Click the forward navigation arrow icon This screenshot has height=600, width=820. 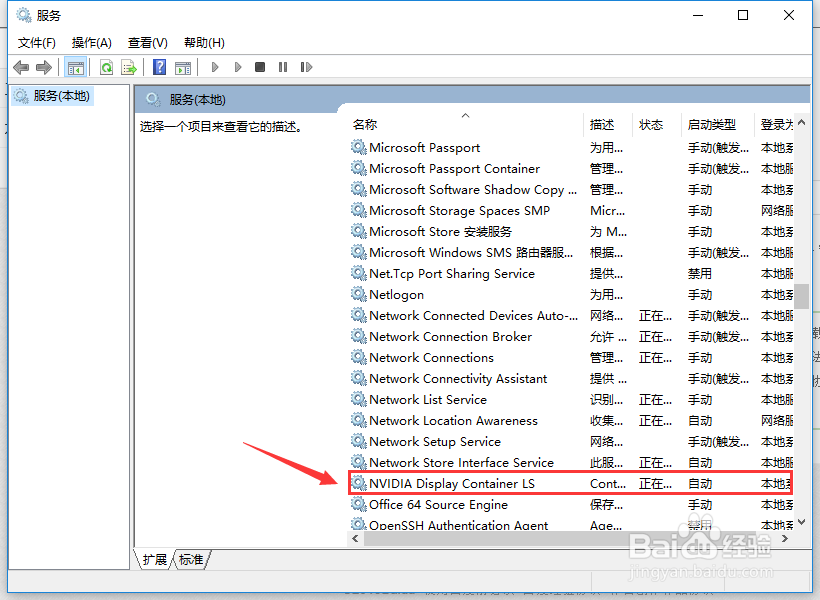(43, 66)
